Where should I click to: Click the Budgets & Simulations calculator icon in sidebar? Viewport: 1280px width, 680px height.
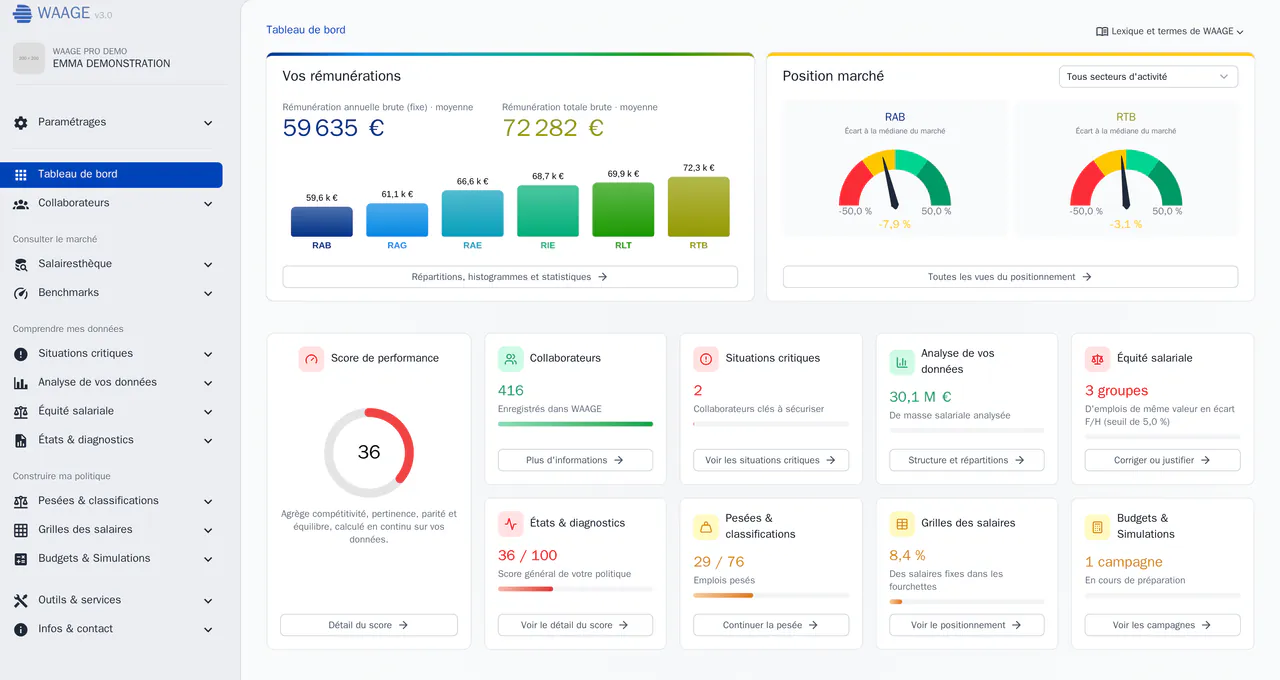(21, 560)
